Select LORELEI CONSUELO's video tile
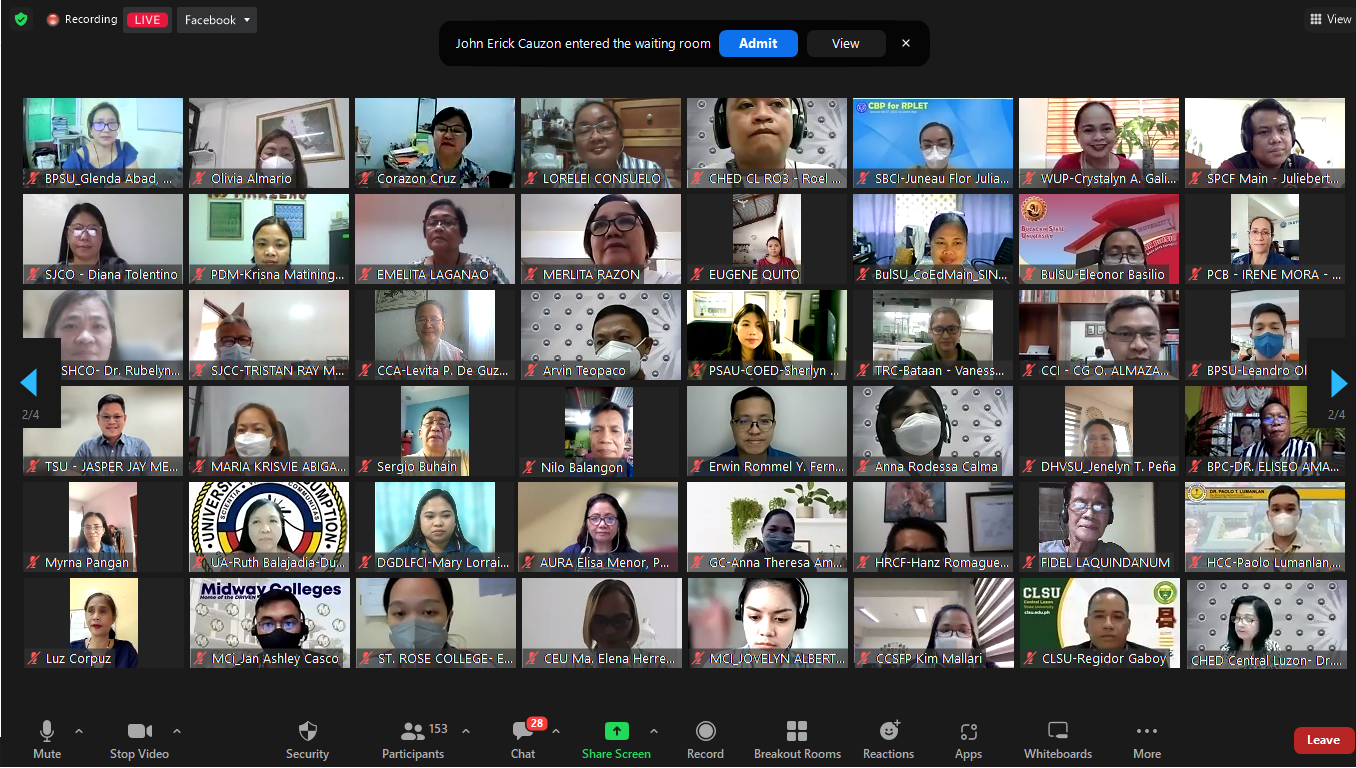The width and height of the screenshot is (1356, 768). [601, 143]
